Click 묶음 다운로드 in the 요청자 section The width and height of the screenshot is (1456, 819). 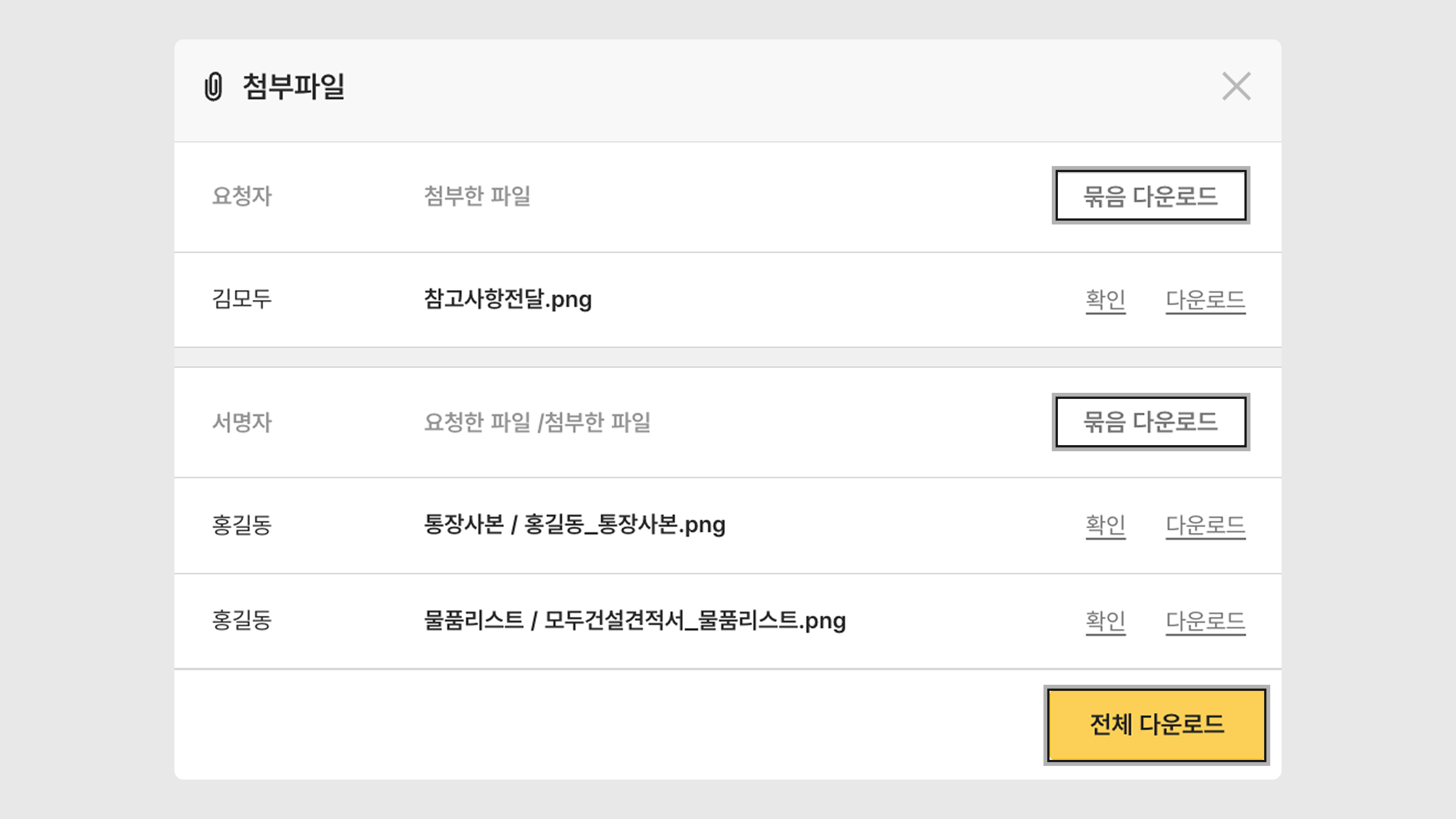(1150, 196)
